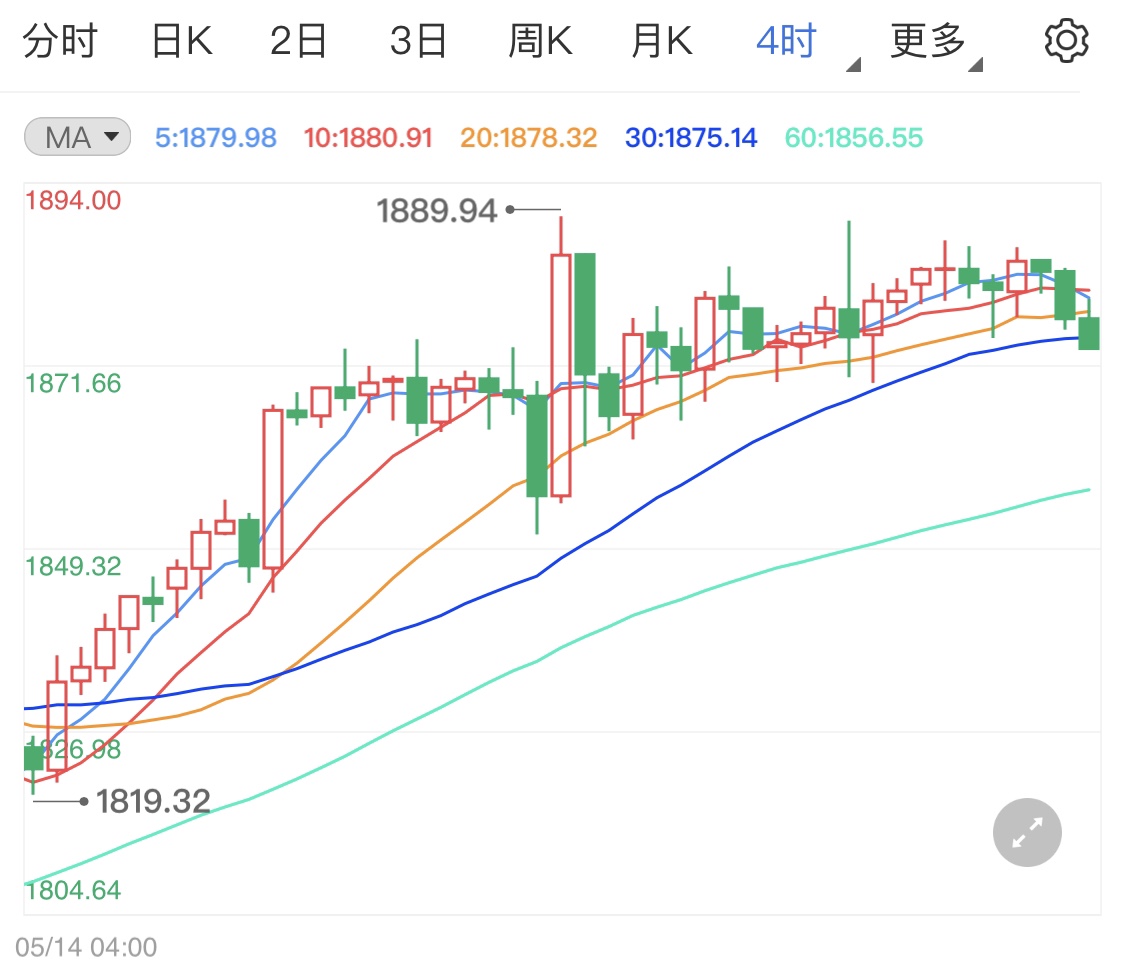
Task: Switch to the 分时 tab
Action: pyautogui.click(x=60, y=41)
